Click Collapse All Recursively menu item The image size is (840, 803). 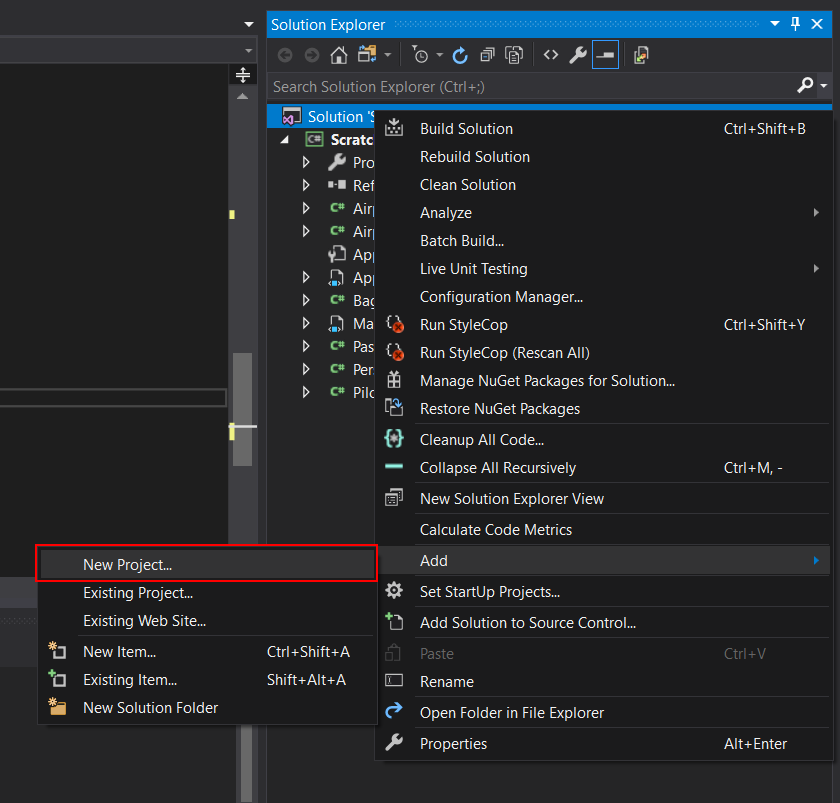point(604,468)
